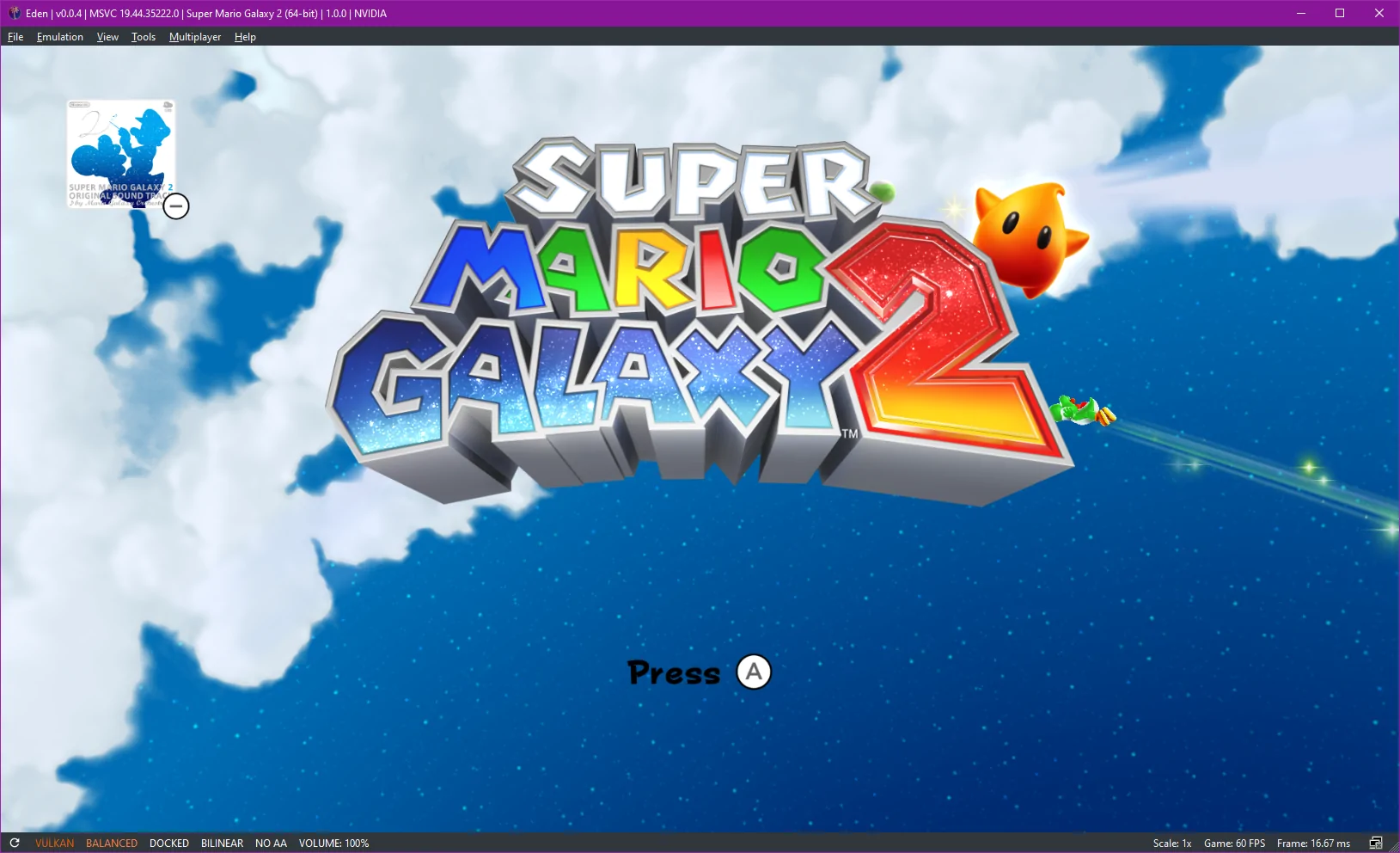Click the Press text prompt
This screenshot has width=1400, height=853.
(674, 672)
